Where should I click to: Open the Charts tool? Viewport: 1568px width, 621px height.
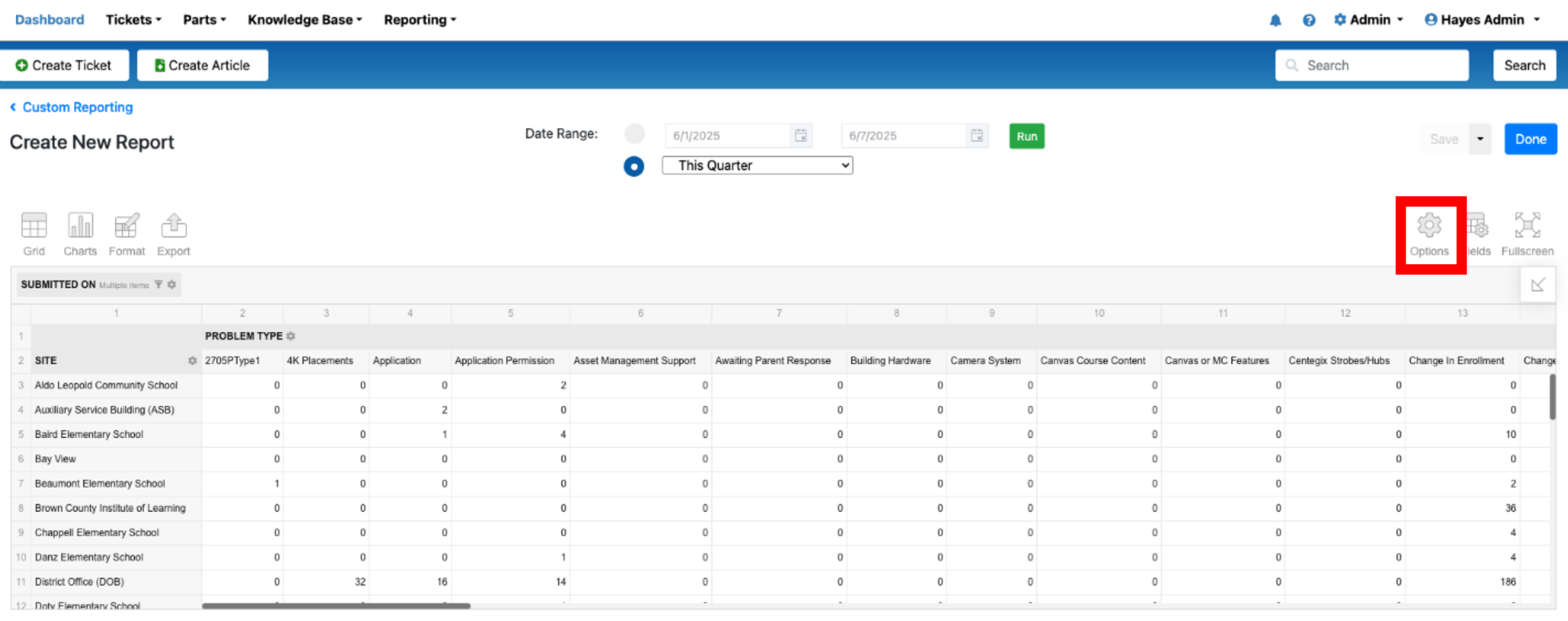click(80, 234)
